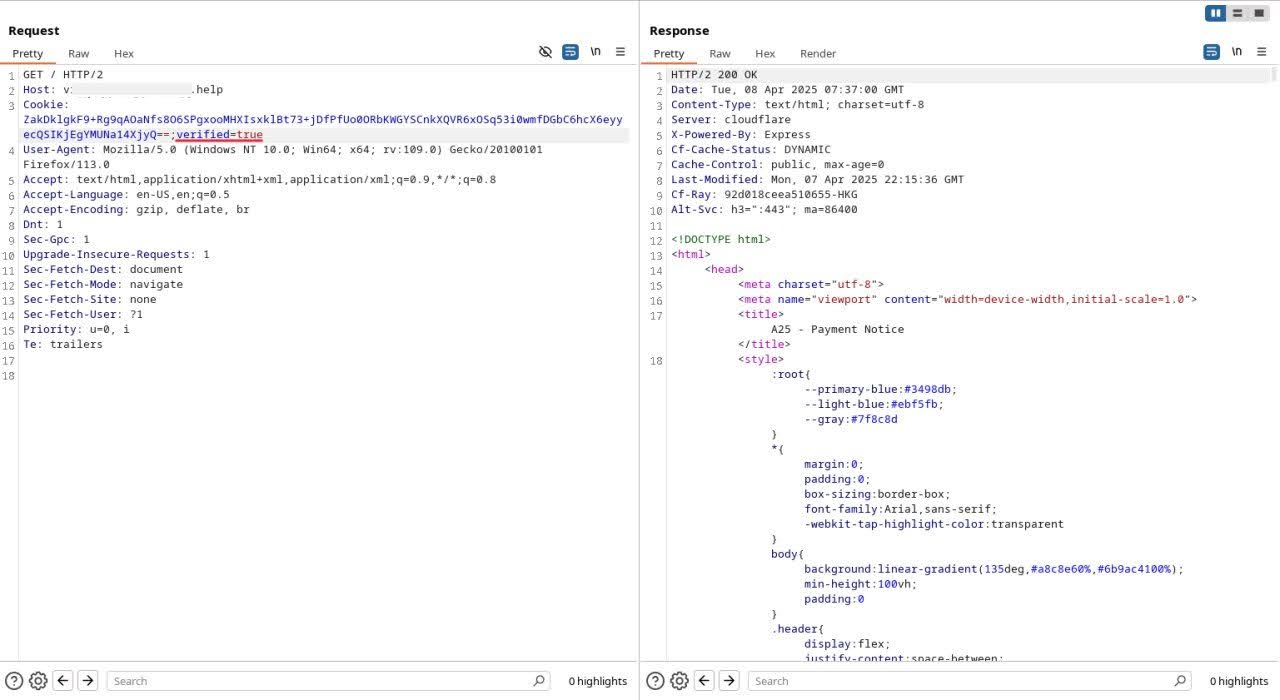
Task: Switch the Request view to the Raw tab
Action: click(78, 54)
